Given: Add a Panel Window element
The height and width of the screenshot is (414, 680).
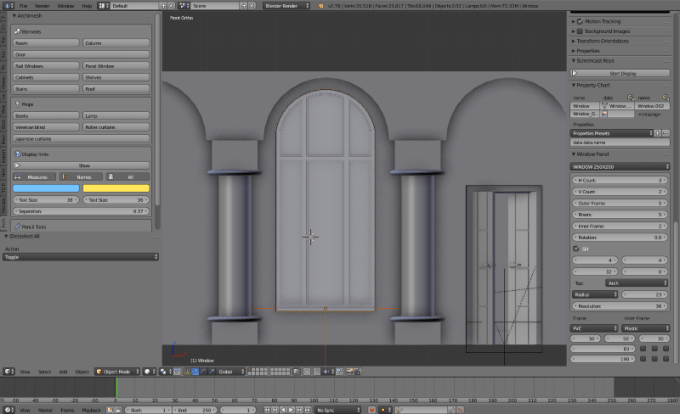Looking at the screenshot, I should 116,66.
